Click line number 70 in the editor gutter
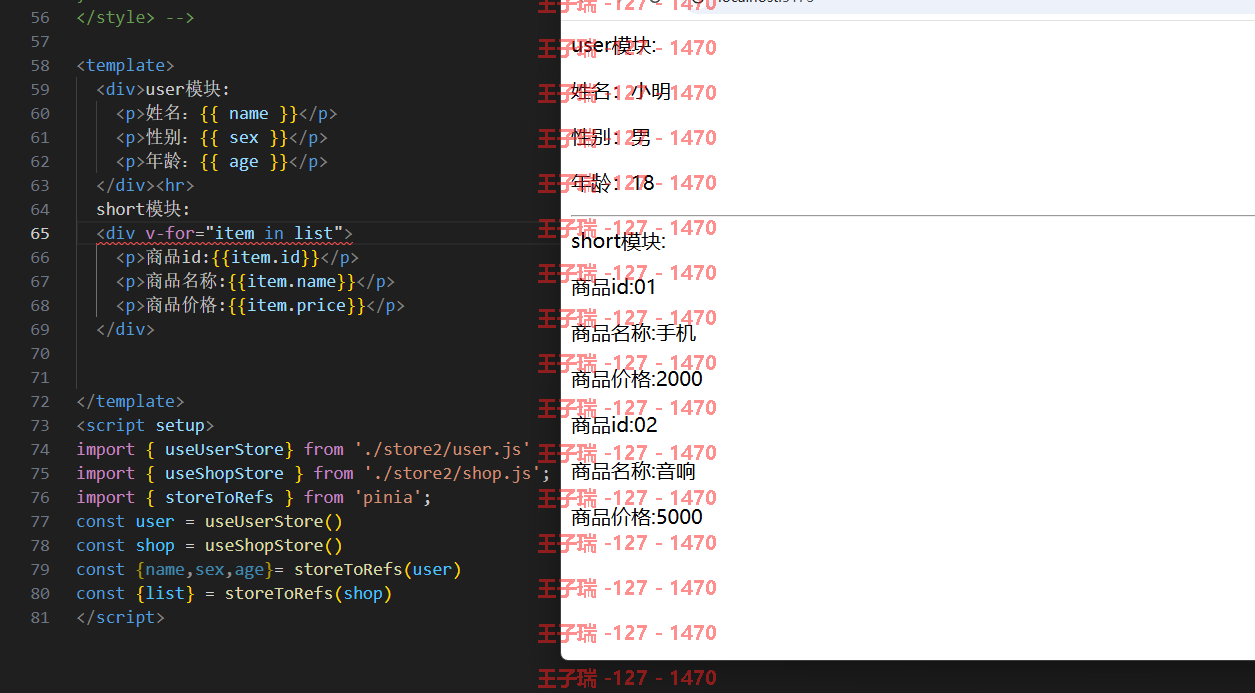The height and width of the screenshot is (693, 1255). pyautogui.click(x=40, y=353)
